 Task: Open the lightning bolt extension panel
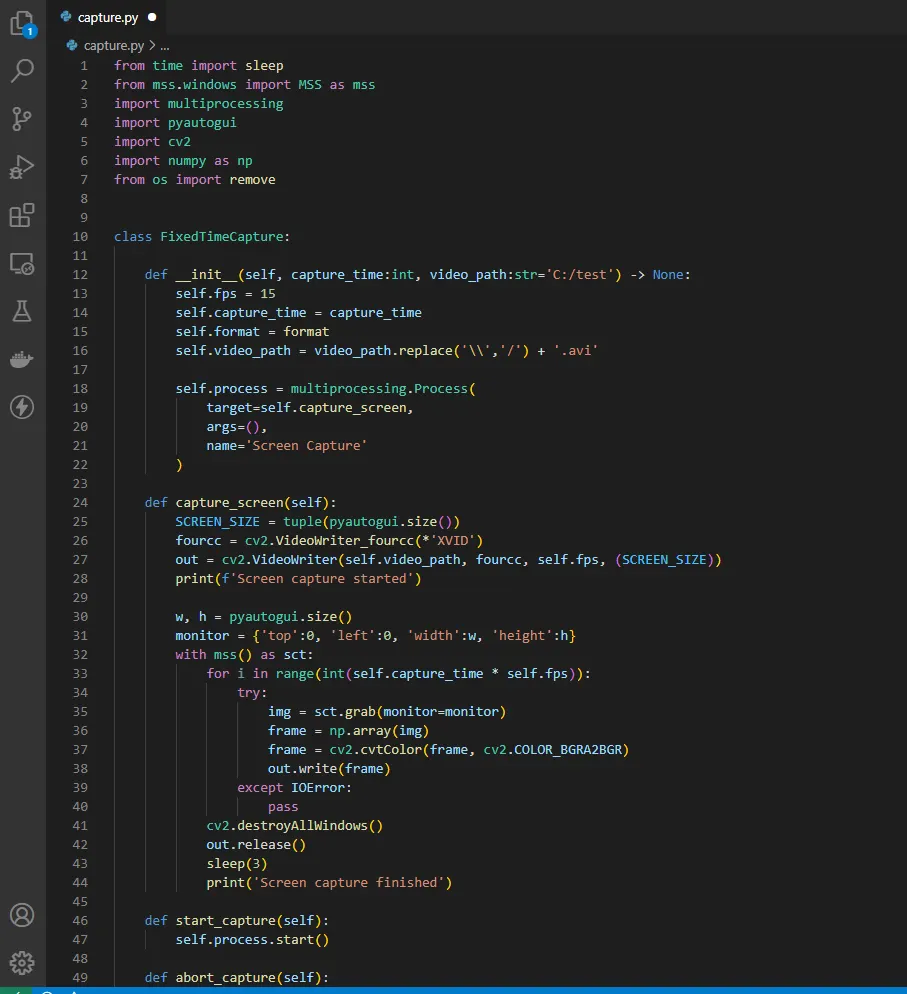click(22, 407)
